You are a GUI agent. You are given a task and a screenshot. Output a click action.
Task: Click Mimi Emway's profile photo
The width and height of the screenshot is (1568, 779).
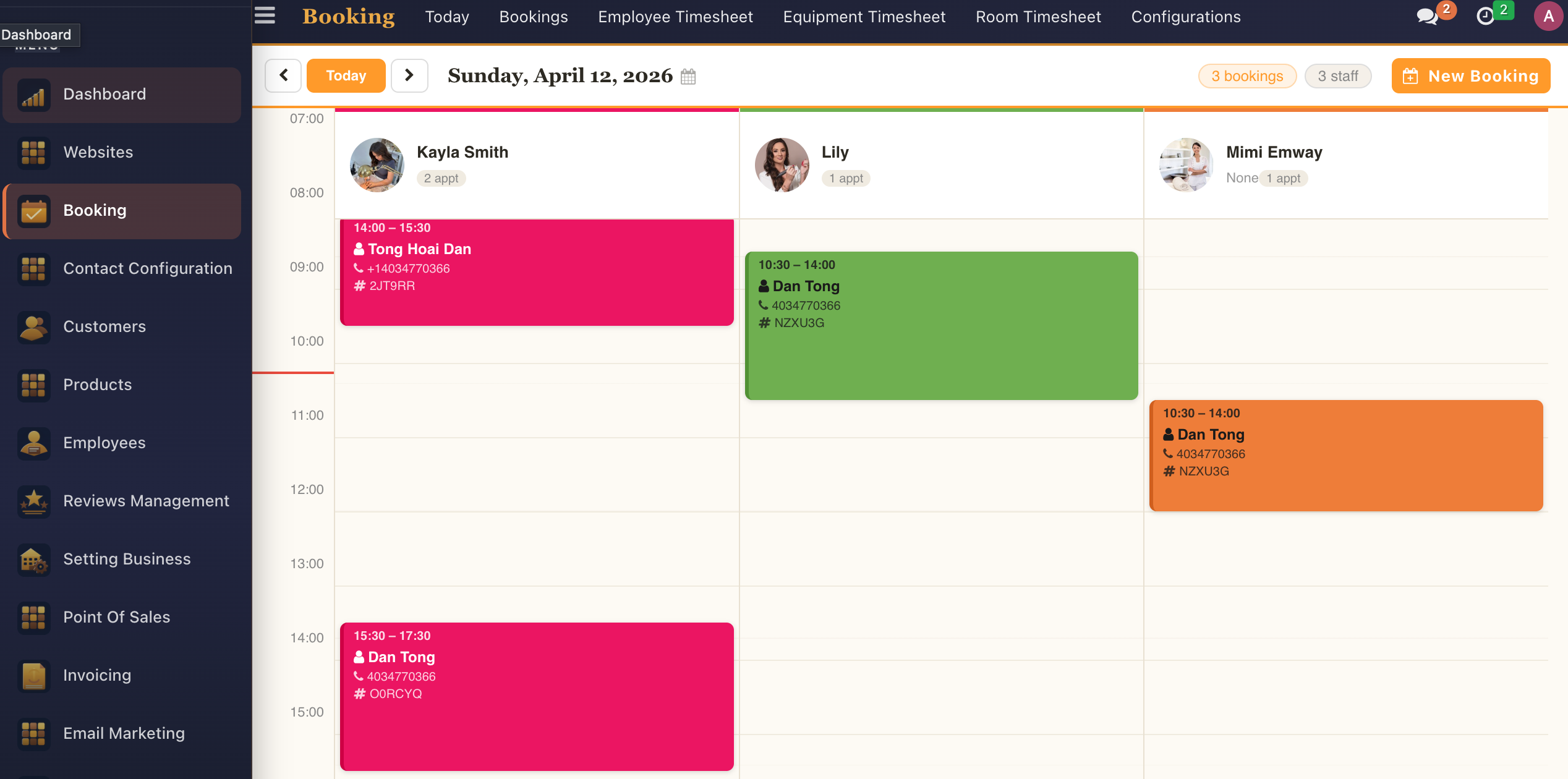pos(1187,165)
